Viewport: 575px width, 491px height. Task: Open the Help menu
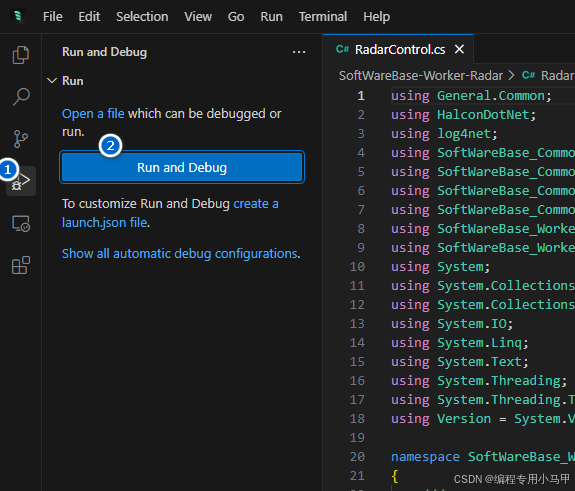point(377,17)
